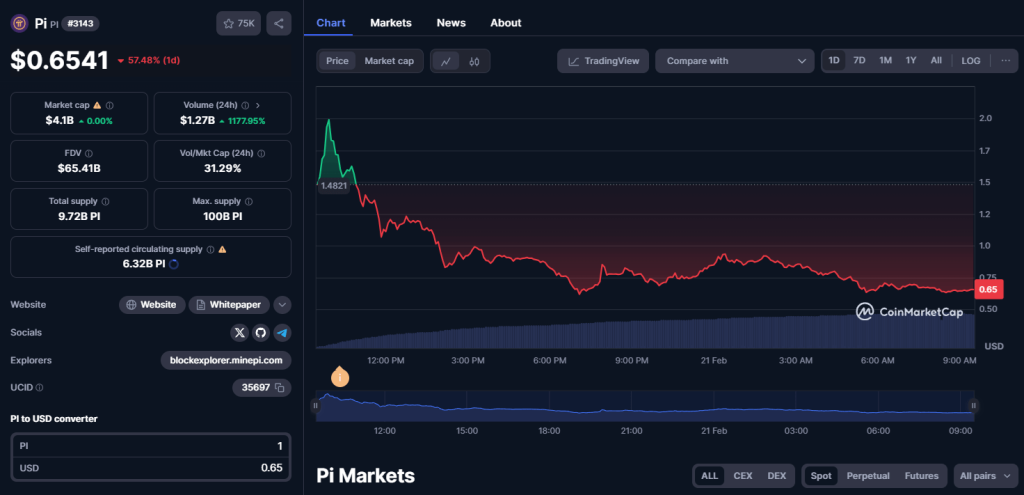Switch to candlestick chart icon
Image resolution: width=1024 pixels, height=495 pixels.
click(475, 61)
